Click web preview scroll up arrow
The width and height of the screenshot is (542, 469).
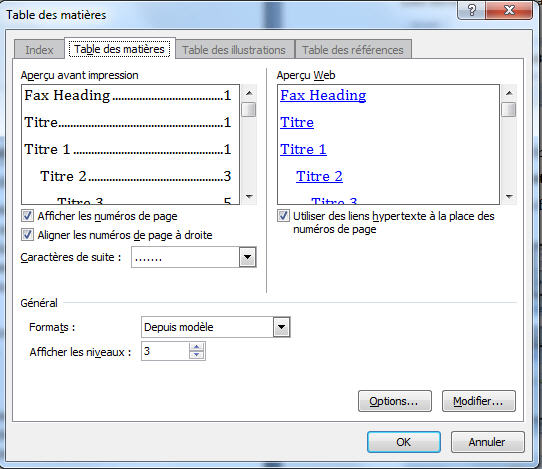[508, 93]
